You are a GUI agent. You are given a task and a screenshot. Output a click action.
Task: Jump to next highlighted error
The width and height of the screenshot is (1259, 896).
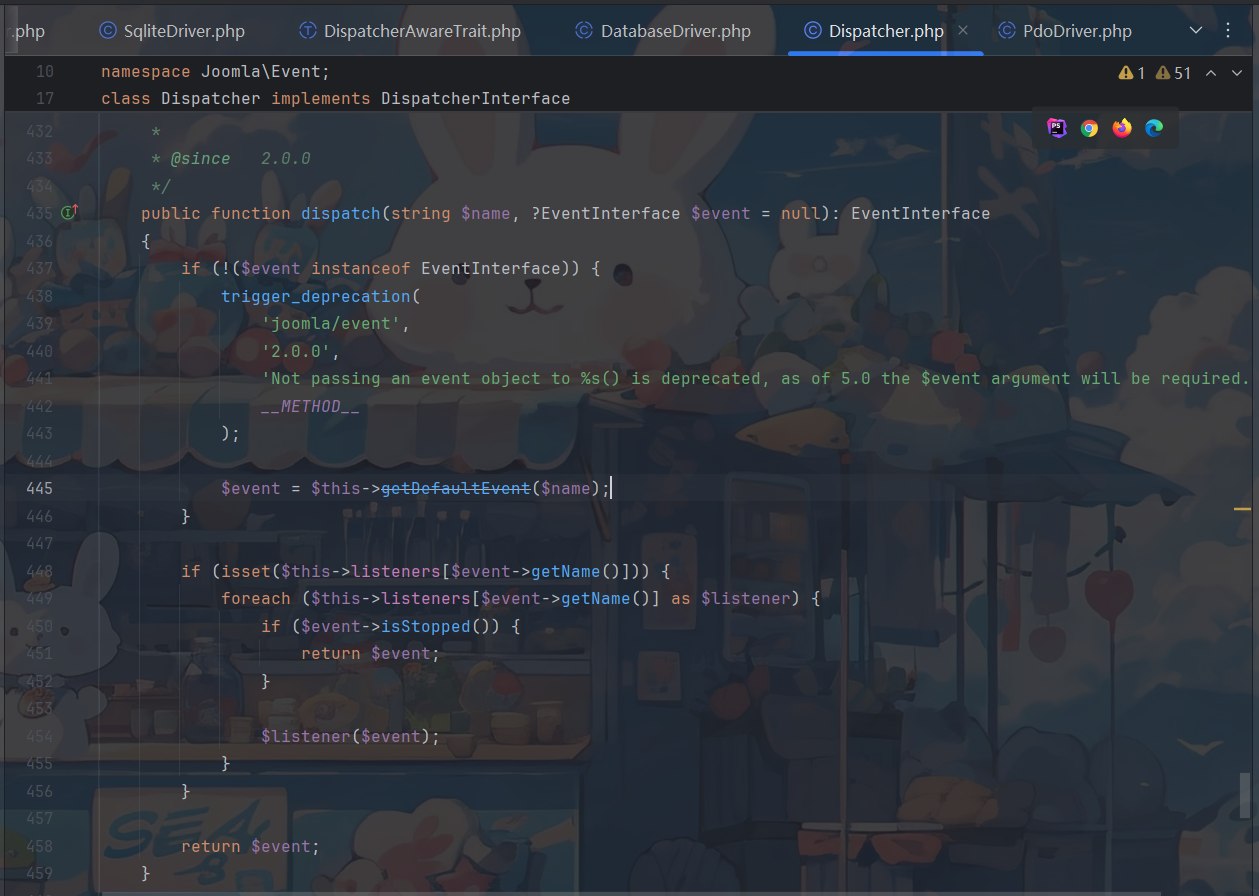1237,73
